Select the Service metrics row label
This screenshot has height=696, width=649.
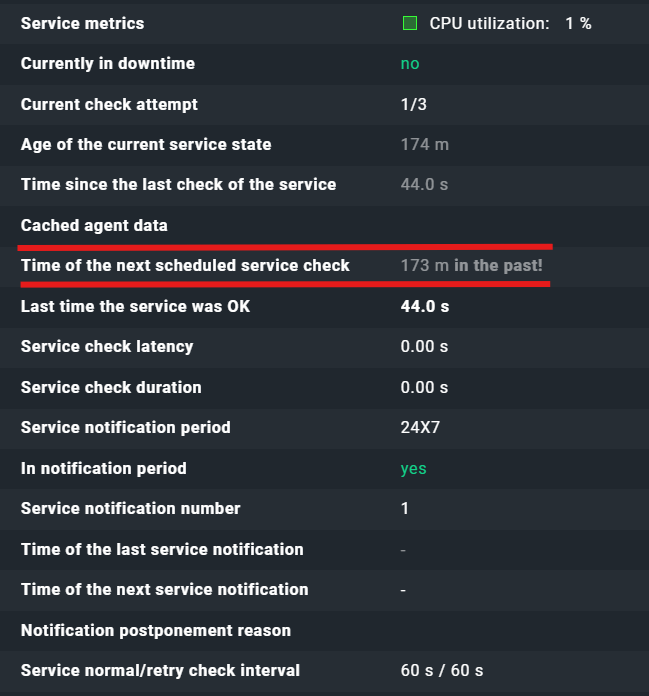click(82, 23)
